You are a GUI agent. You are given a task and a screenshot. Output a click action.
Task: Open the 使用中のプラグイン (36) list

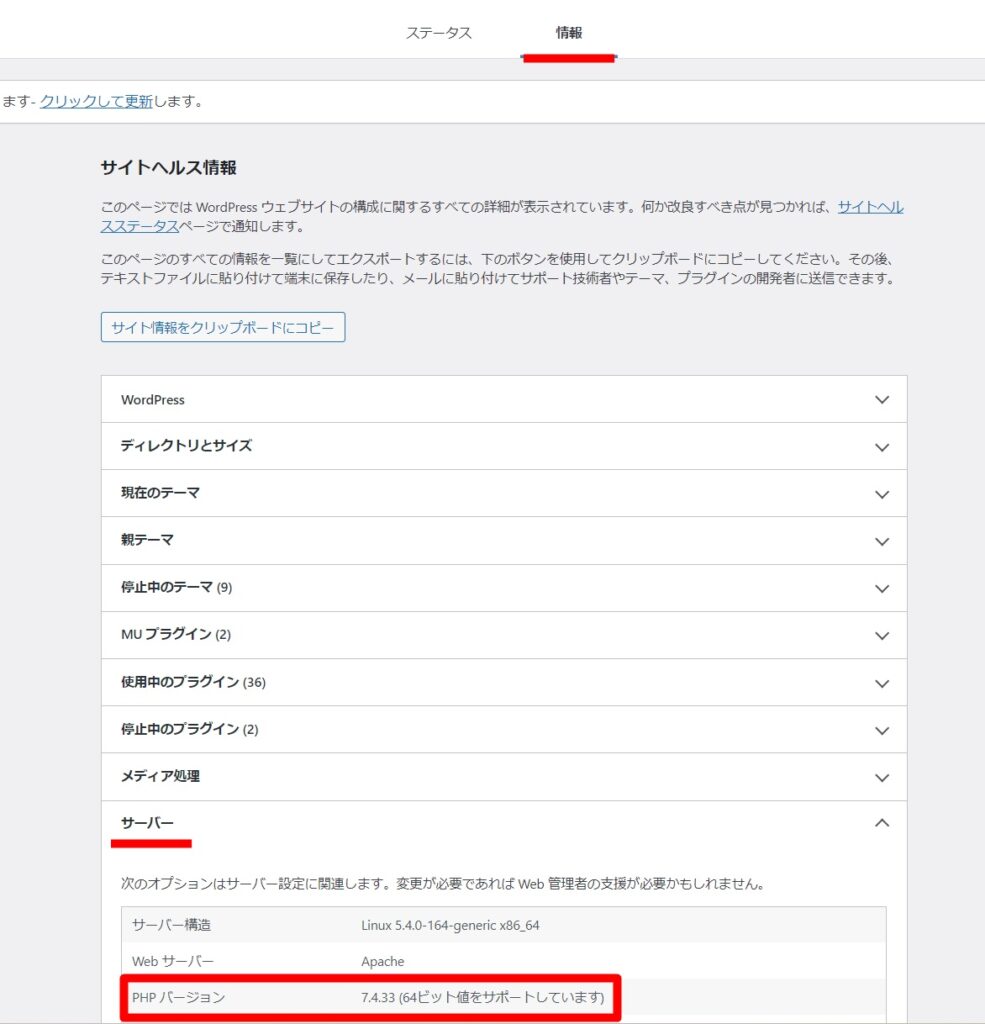pyautogui.click(x=500, y=682)
